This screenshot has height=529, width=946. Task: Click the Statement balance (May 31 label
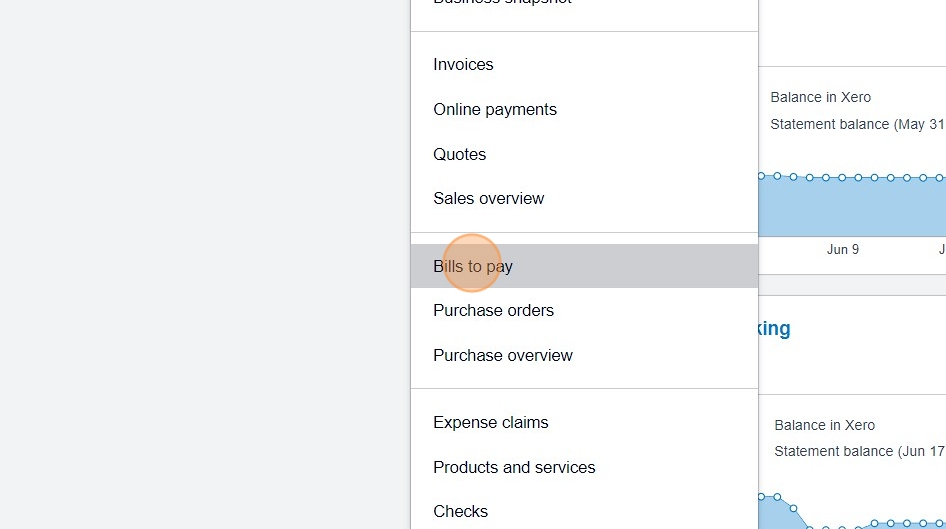point(856,124)
